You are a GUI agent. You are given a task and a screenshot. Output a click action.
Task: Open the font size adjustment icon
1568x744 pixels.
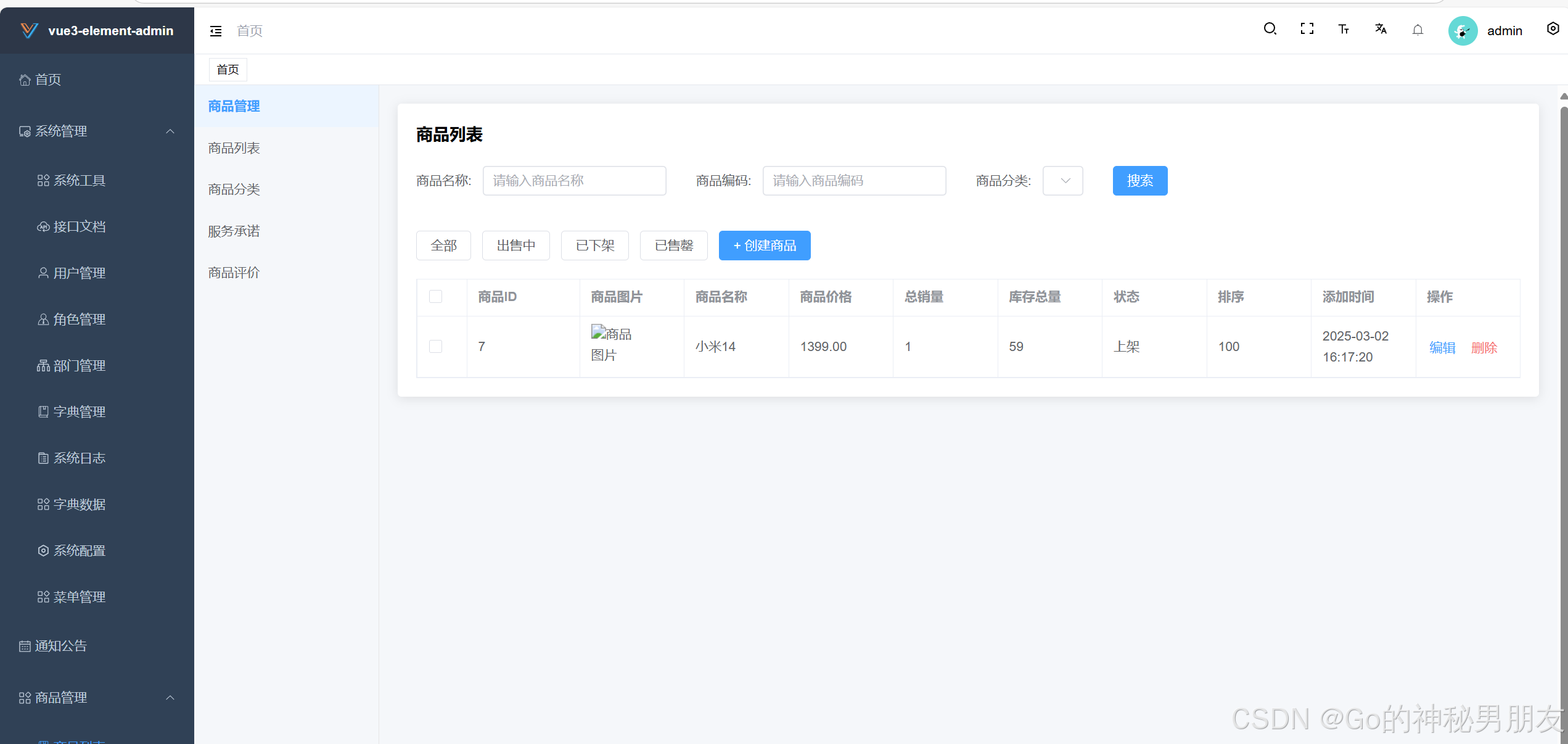point(1344,29)
